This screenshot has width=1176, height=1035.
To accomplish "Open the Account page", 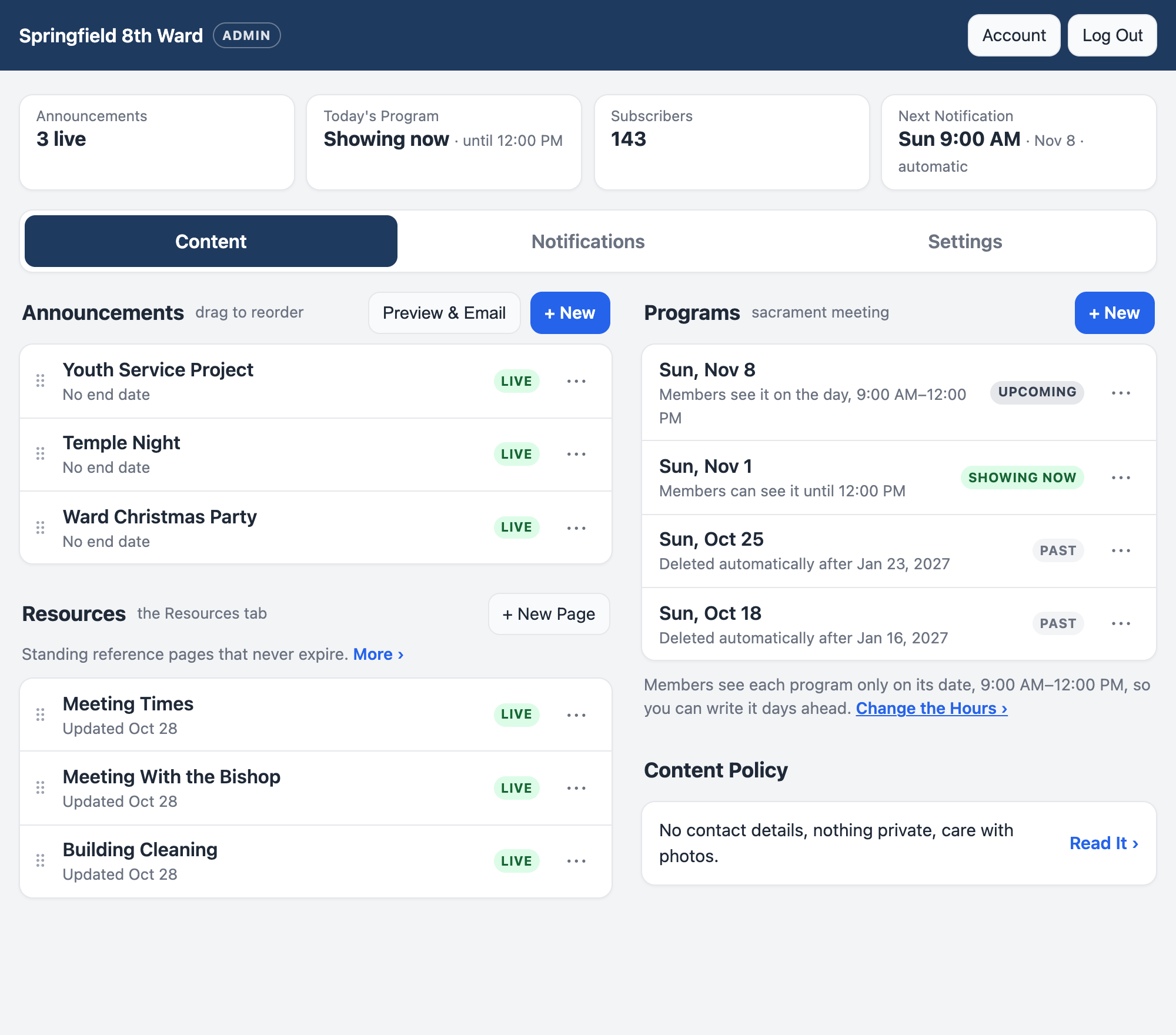I will (x=1014, y=35).
